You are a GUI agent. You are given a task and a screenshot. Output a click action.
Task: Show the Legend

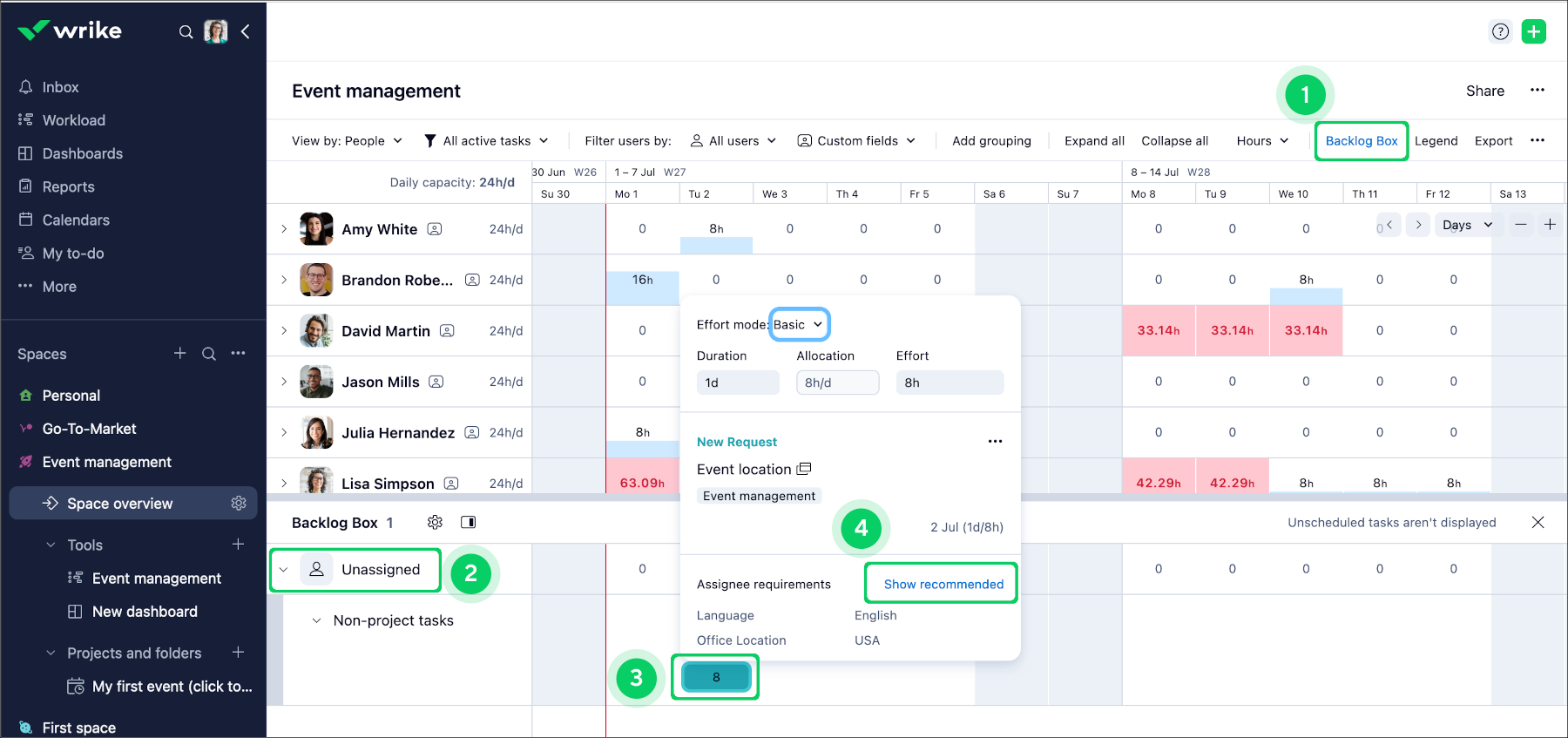(1436, 140)
